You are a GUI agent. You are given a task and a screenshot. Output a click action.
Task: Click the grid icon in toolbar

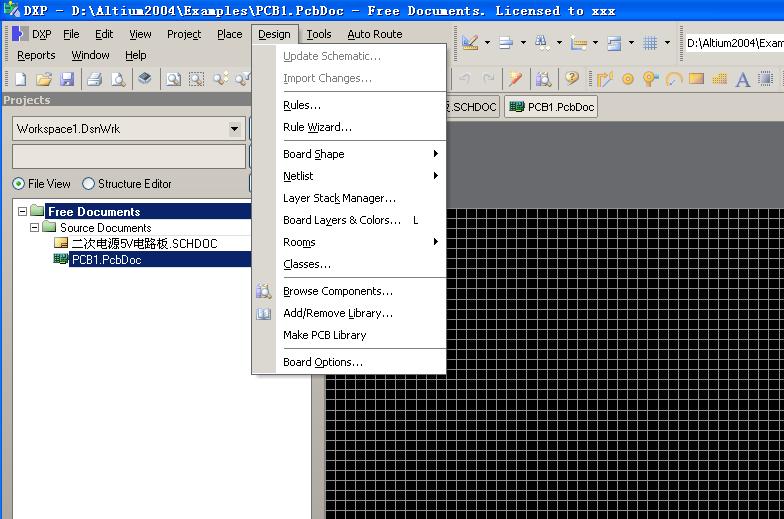tap(650, 43)
